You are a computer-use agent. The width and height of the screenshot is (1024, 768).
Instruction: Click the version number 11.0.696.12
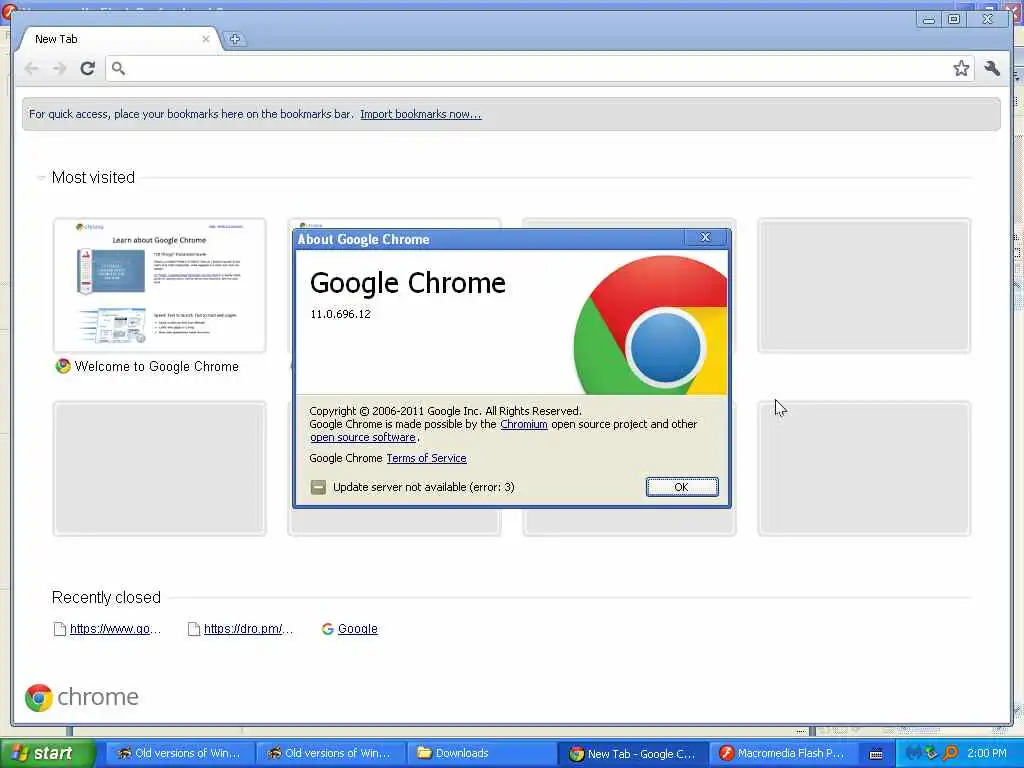tap(340, 314)
